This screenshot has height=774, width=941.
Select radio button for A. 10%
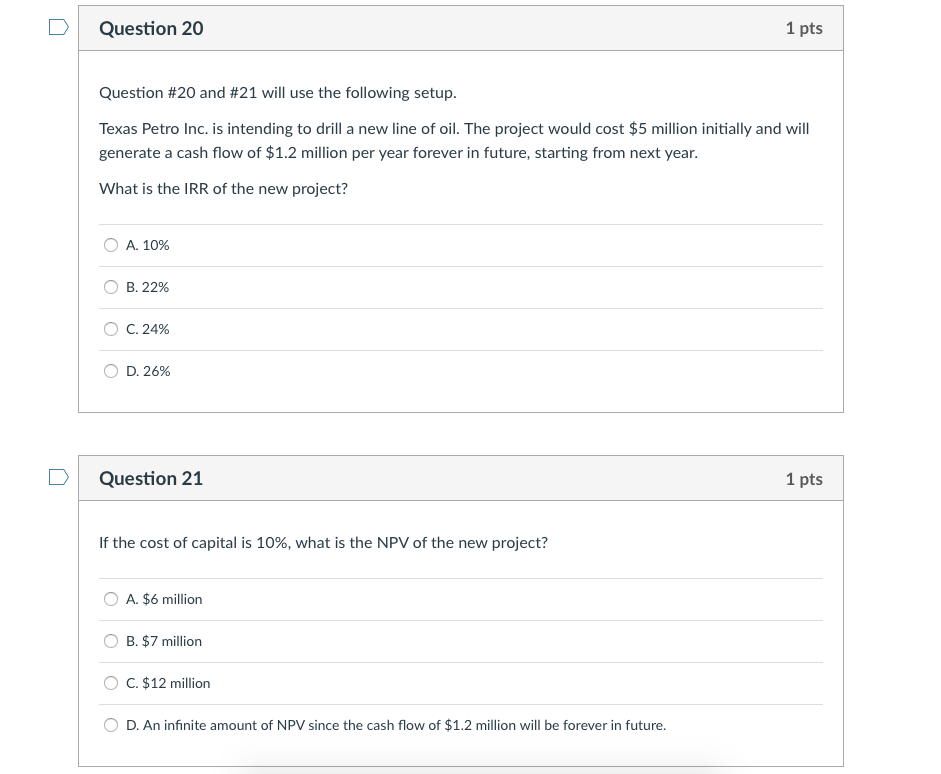click(x=111, y=245)
